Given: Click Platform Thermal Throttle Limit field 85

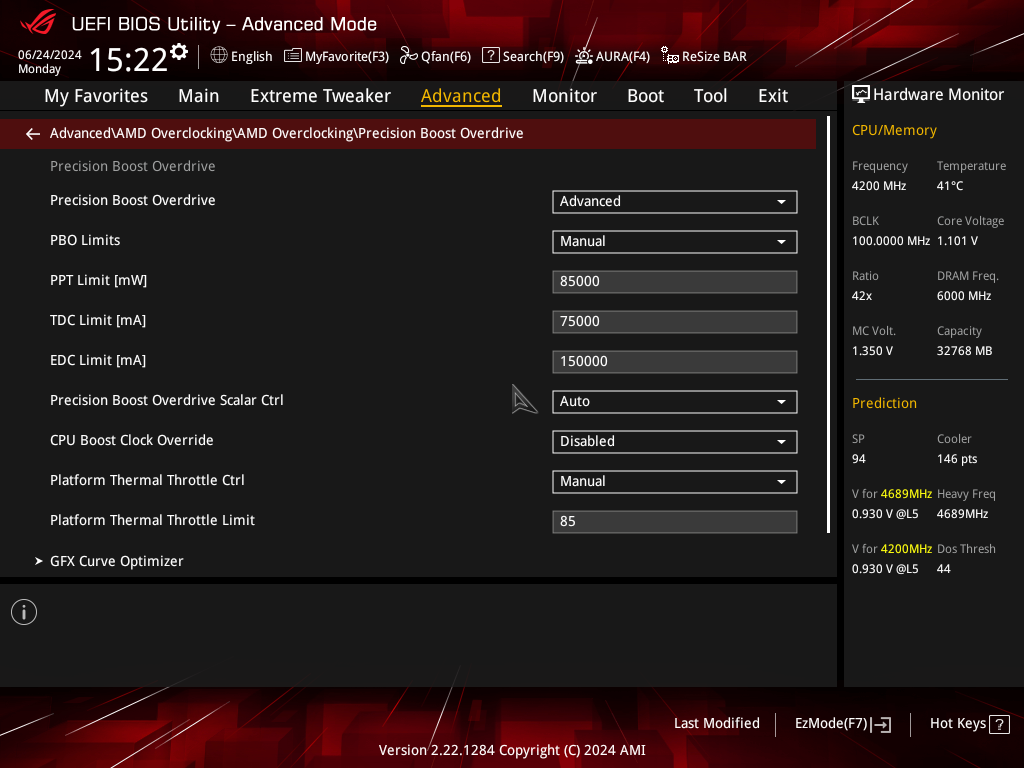Looking at the screenshot, I should pyautogui.click(x=675, y=522).
